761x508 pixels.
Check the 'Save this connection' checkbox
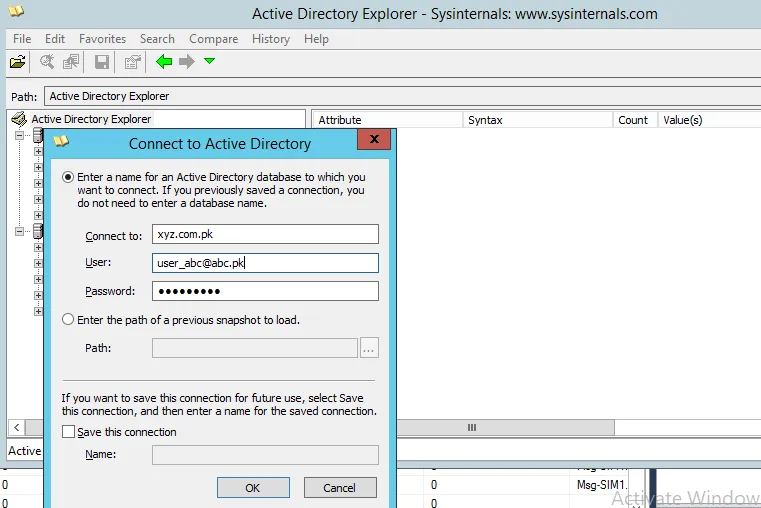(68, 432)
